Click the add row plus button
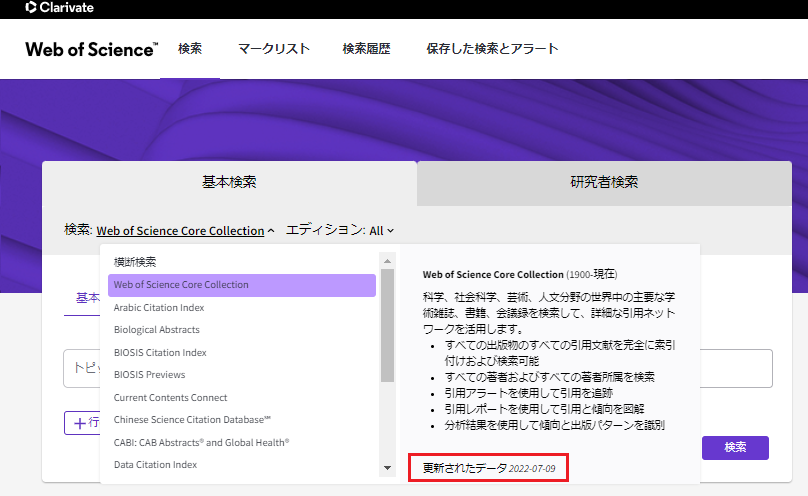This screenshot has width=808, height=496. tap(82, 423)
